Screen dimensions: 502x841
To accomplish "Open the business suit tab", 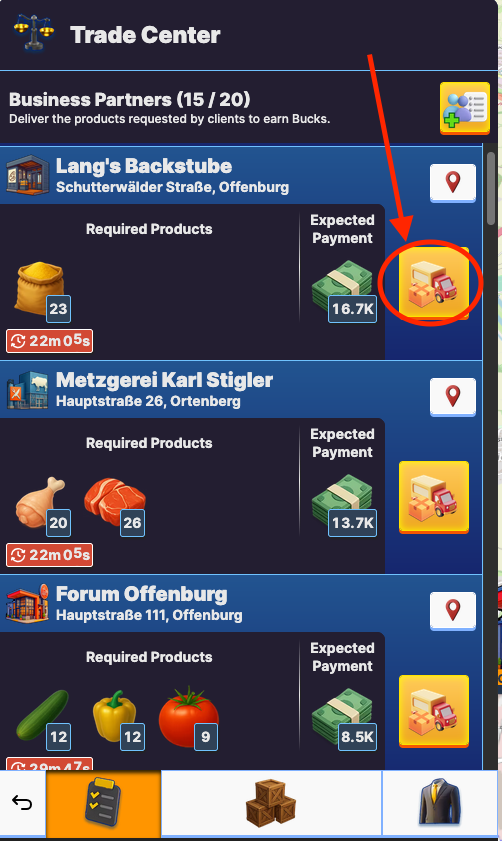I will pos(439,803).
